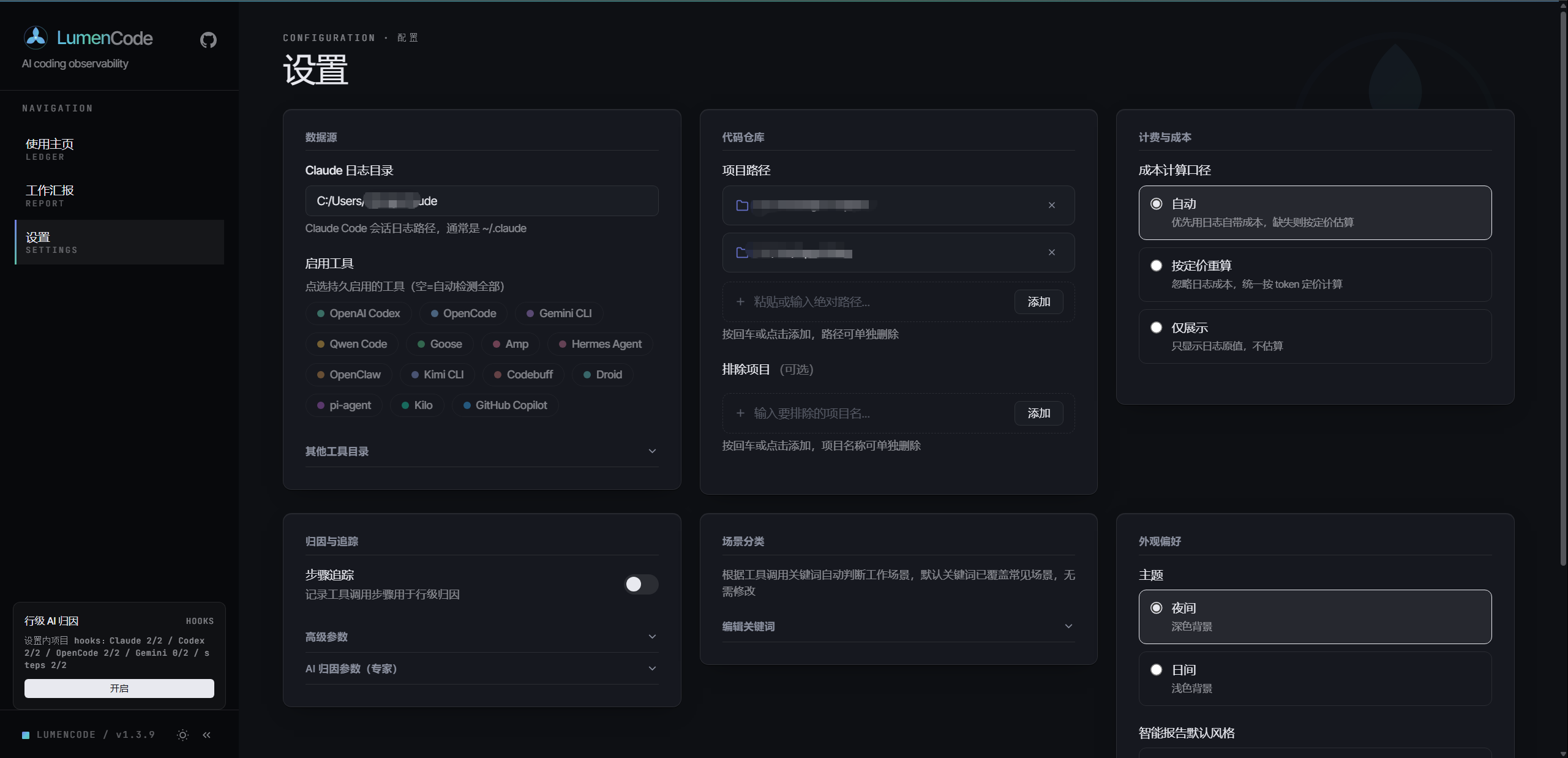This screenshot has height=758, width=1568.
Task: Click the HOOKS label in sidebar card
Action: (x=200, y=621)
